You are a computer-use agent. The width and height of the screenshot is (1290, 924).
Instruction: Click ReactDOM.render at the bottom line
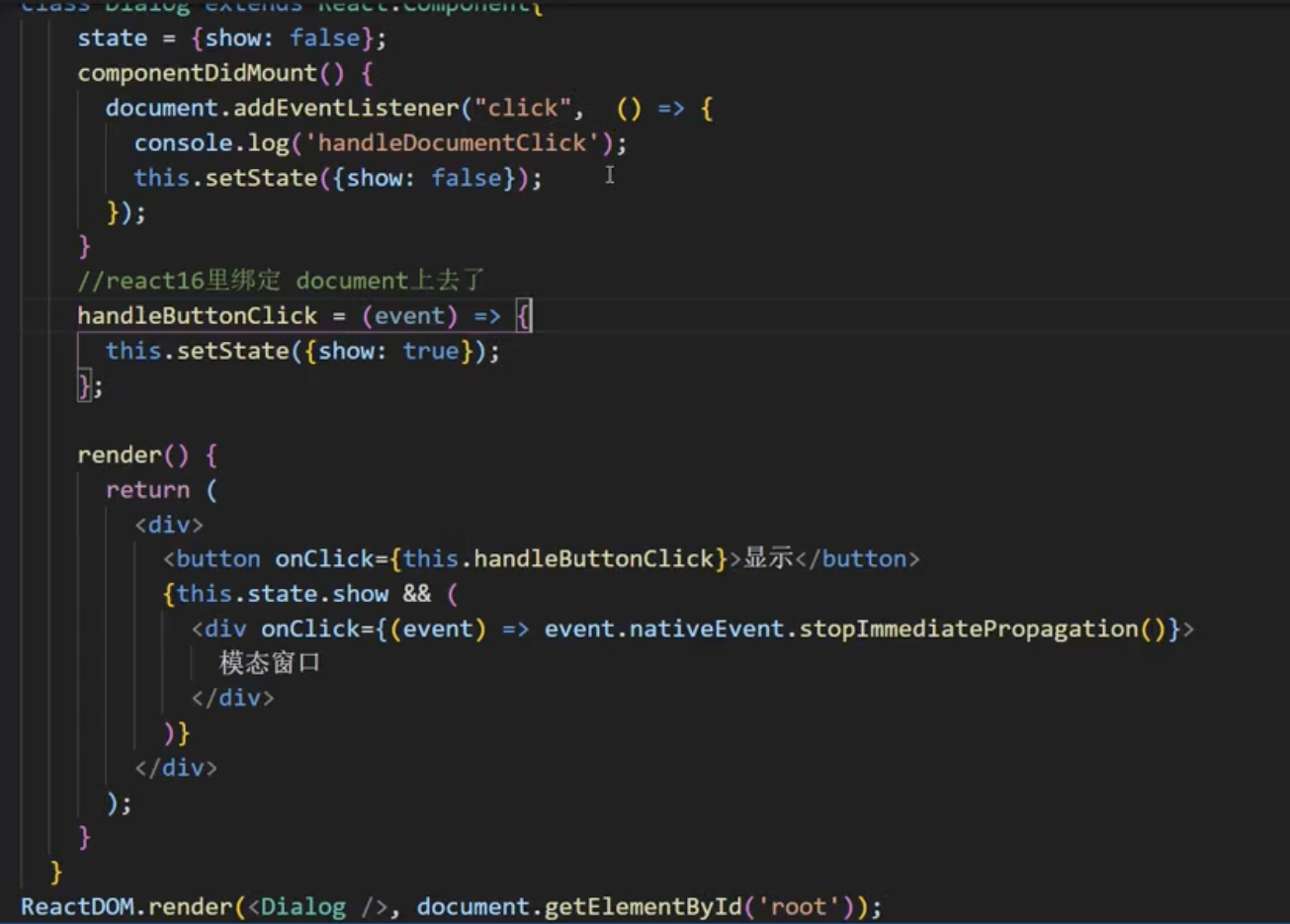pyautogui.click(x=127, y=907)
